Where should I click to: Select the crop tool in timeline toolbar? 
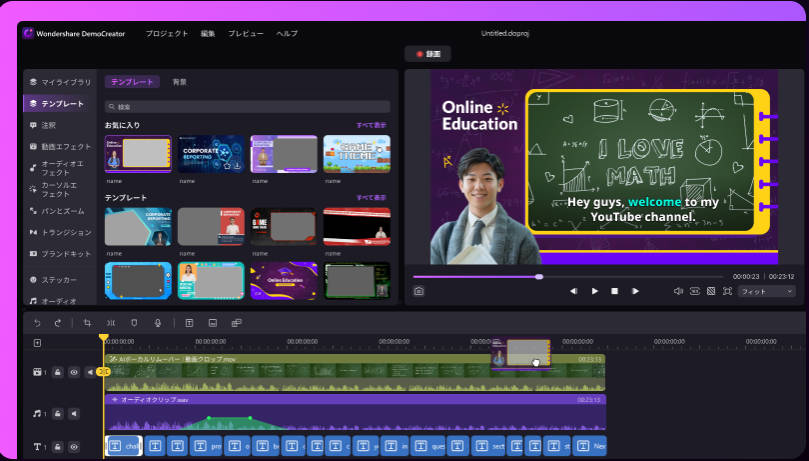tap(87, 323)
